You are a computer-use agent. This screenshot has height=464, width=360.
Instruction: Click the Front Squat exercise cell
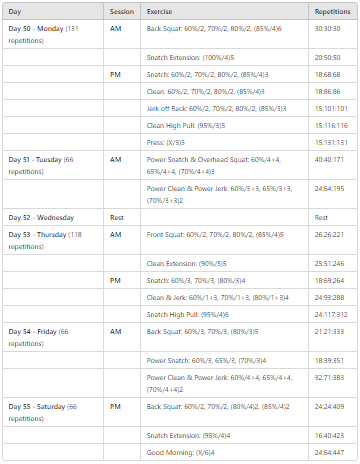pyautogui.click(x=224, y=240)
